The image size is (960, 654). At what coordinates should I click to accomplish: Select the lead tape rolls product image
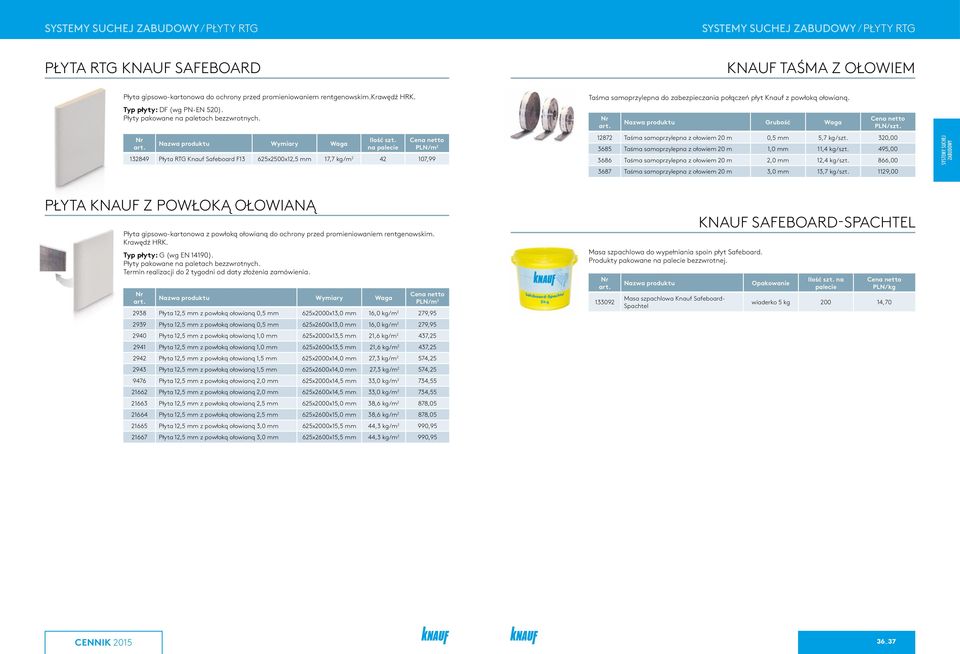pyautogui.click(x=542, y=116)
